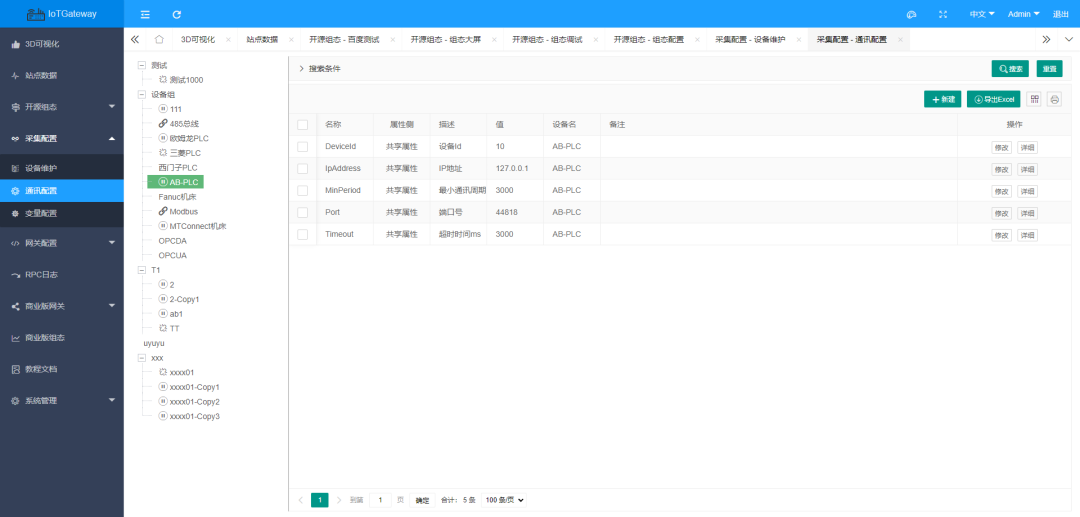1080x517 pixels.
Task: Enter fullscreen using the header expand icon
Action: pos(943,14)
